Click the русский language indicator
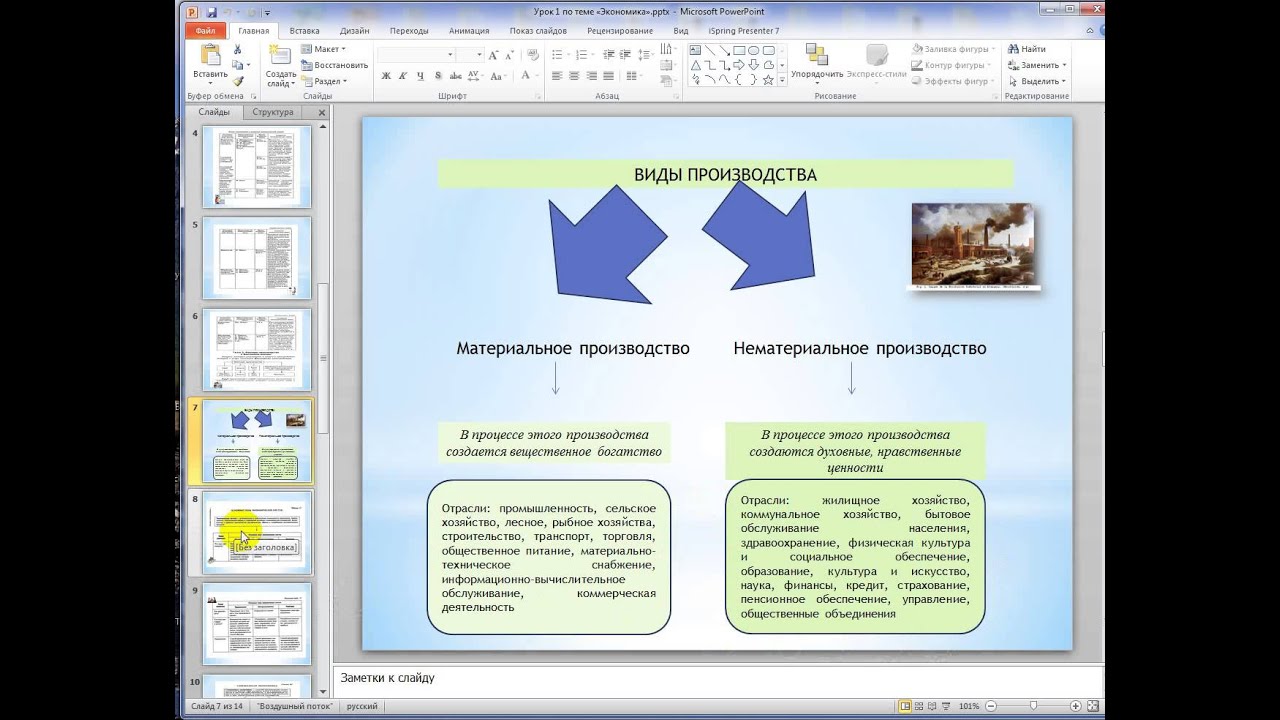The height and width of the screenshot is (720, 1280). tap(361, 706)
